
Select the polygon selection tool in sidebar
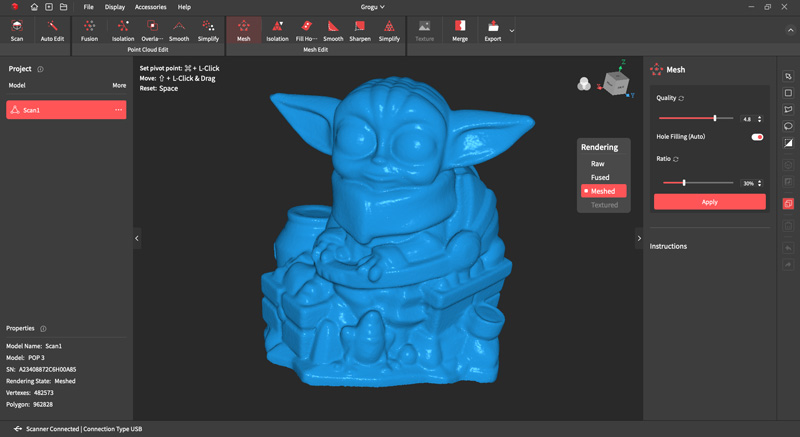pos(788,110)
